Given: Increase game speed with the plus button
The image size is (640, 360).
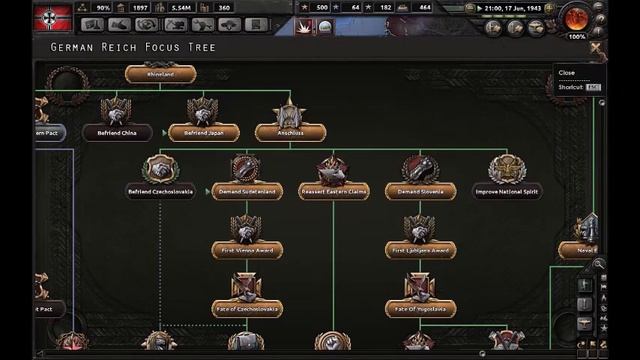Looking at the screenshot, I should 549,8.
